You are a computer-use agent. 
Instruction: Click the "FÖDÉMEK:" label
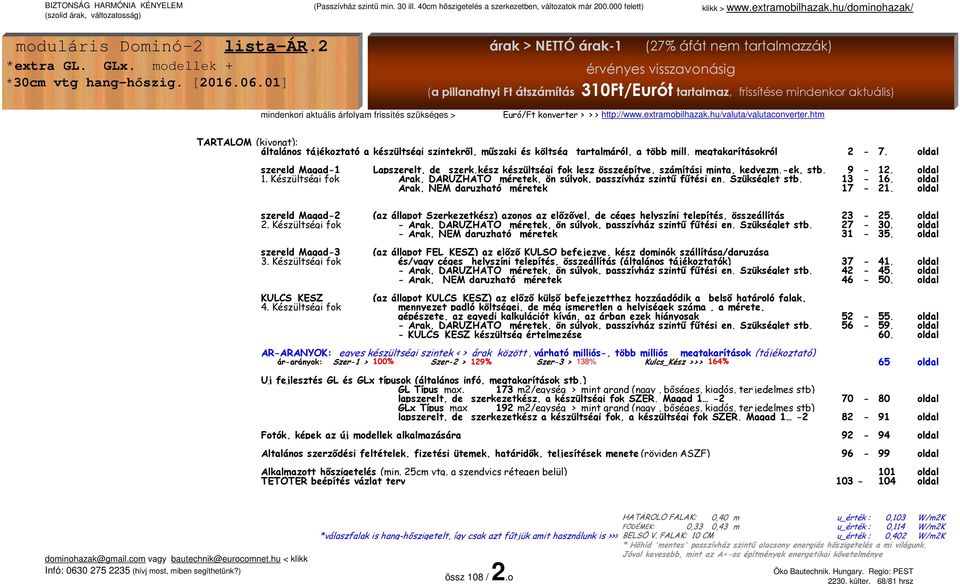639,526
